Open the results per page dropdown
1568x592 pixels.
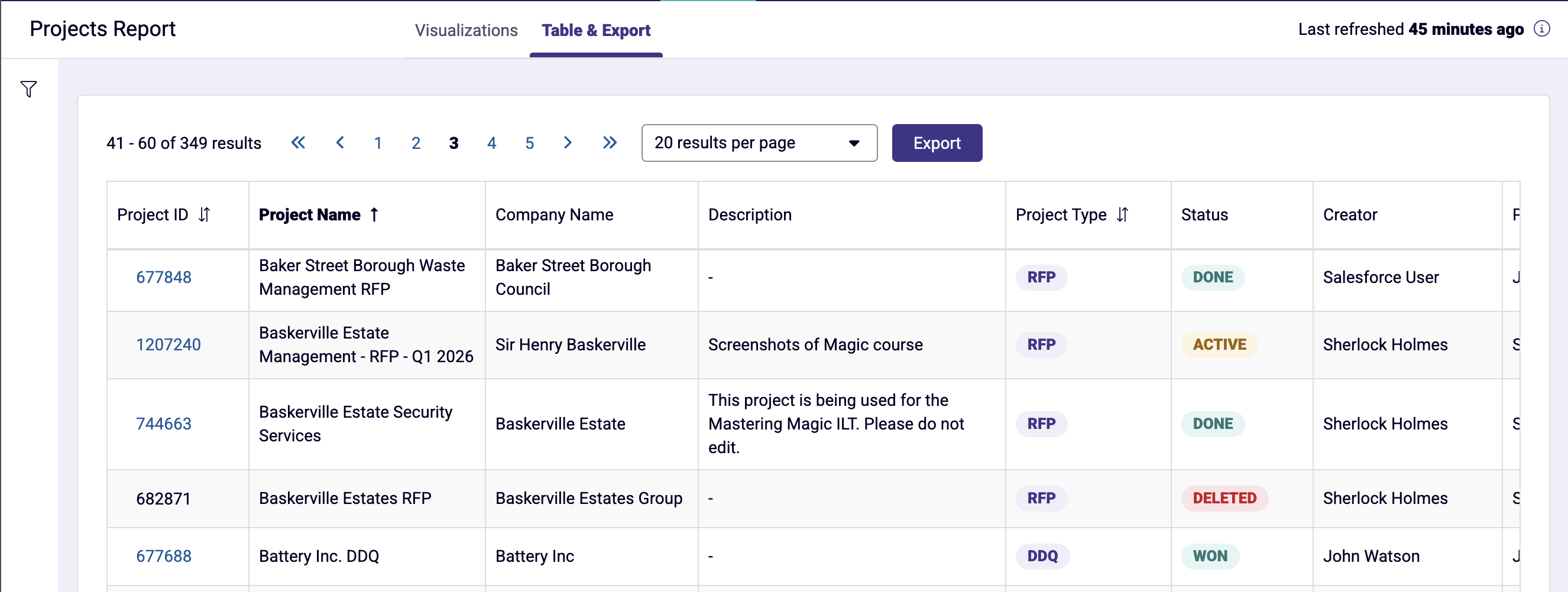pos(759,143)
